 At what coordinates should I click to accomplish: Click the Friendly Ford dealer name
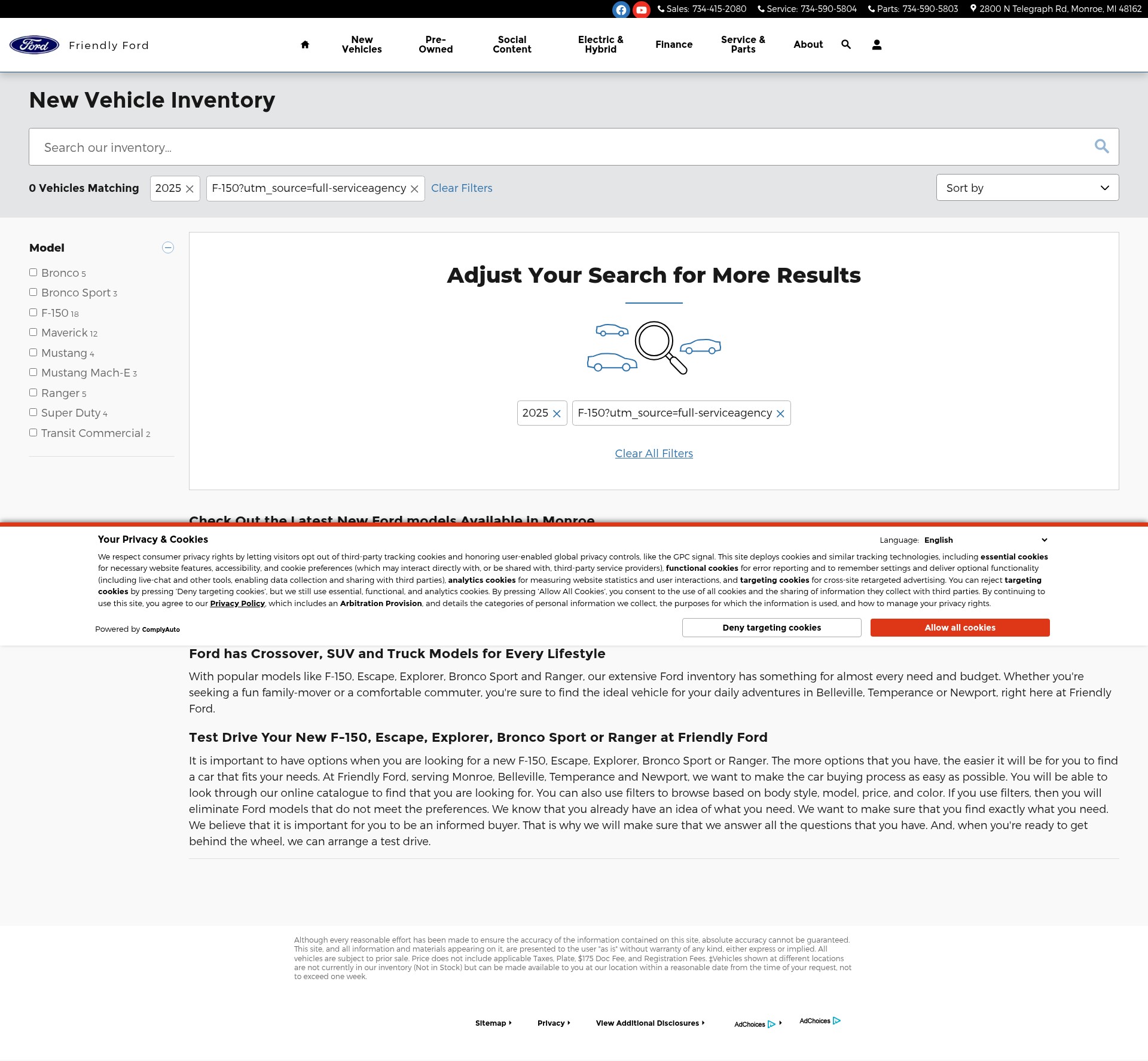[x=109, y=45]
